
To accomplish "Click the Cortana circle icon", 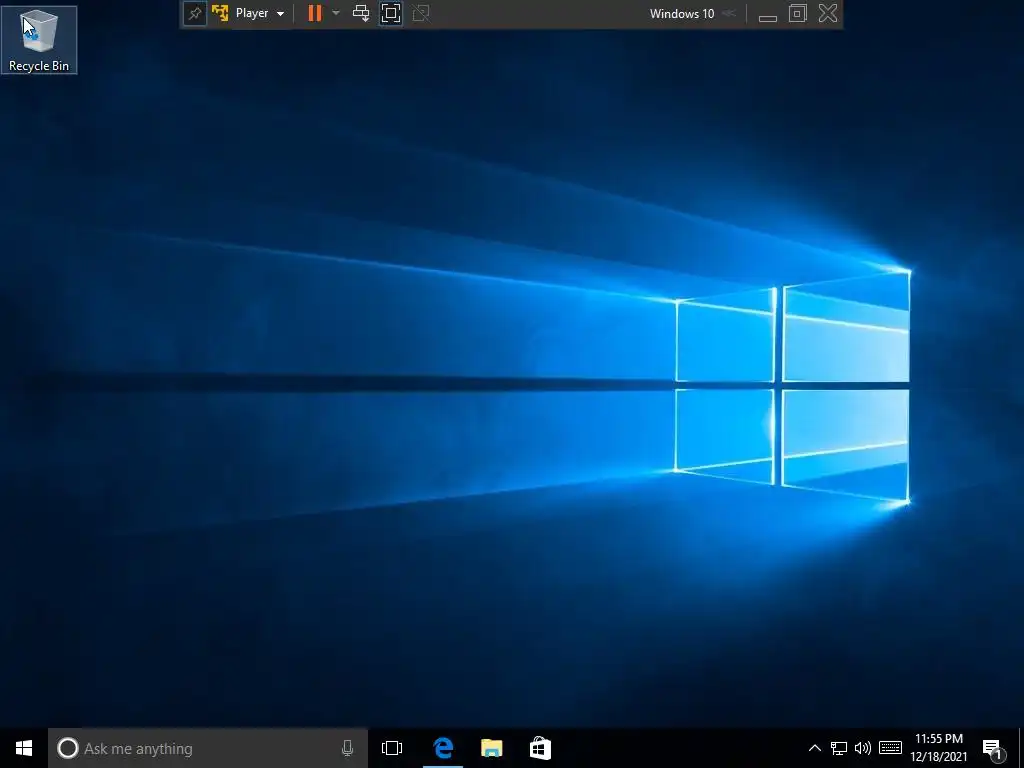I will pos(67,748).
